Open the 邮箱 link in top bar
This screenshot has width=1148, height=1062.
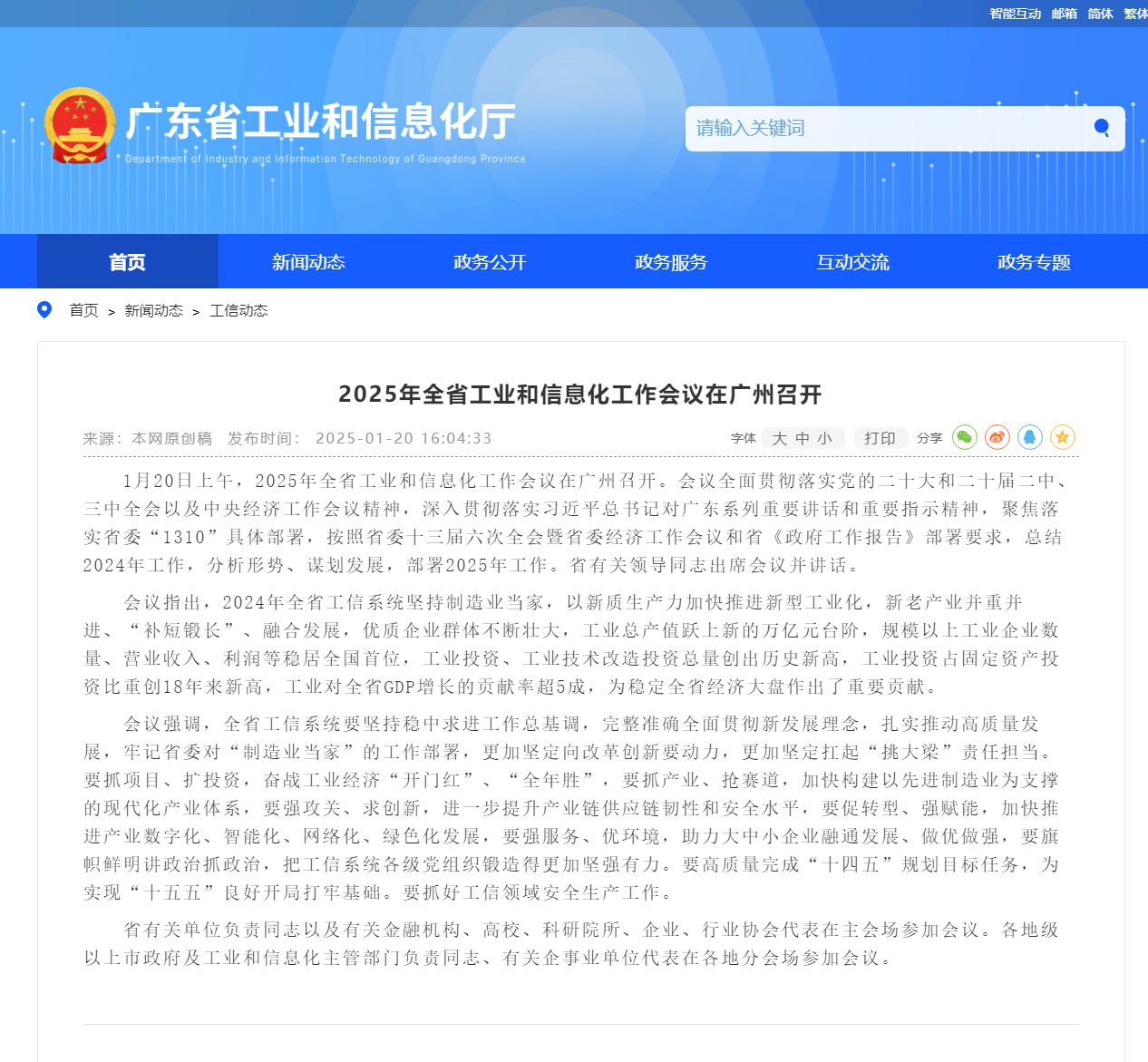click(x=1065, y=14)
